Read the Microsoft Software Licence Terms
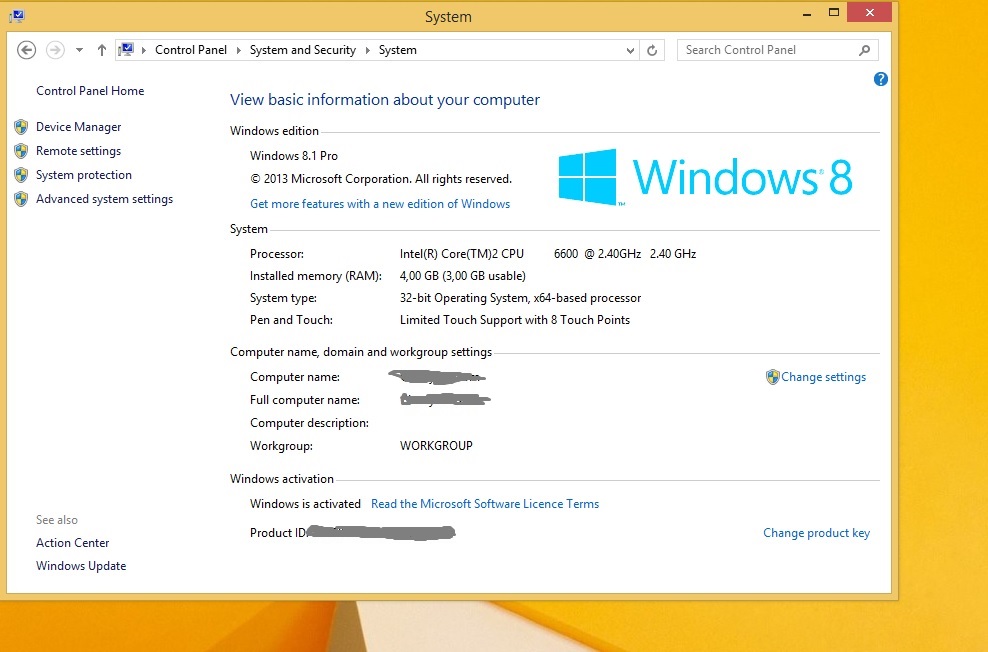The width and height of the screenshot is (988, 652). [485, 503]
